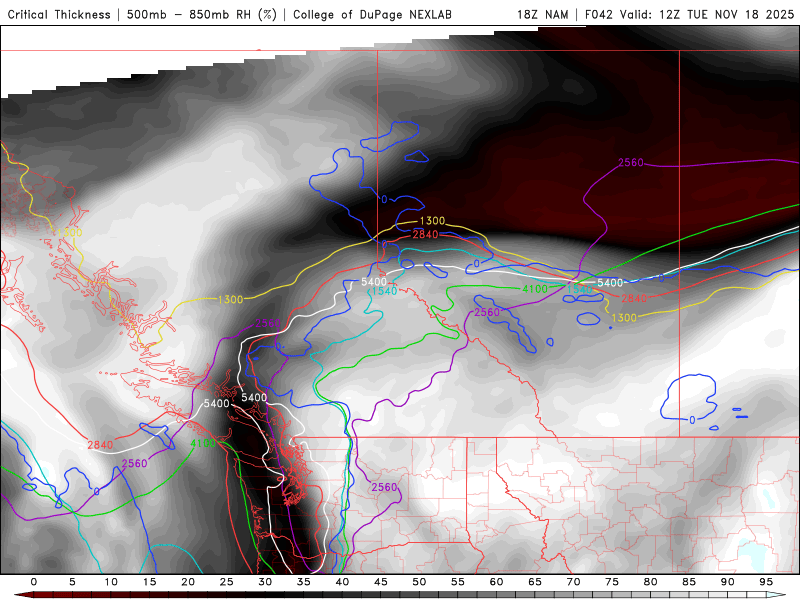Select the 95 value on the RH color scale
This screenshot has height=600, width=800.
766,582
